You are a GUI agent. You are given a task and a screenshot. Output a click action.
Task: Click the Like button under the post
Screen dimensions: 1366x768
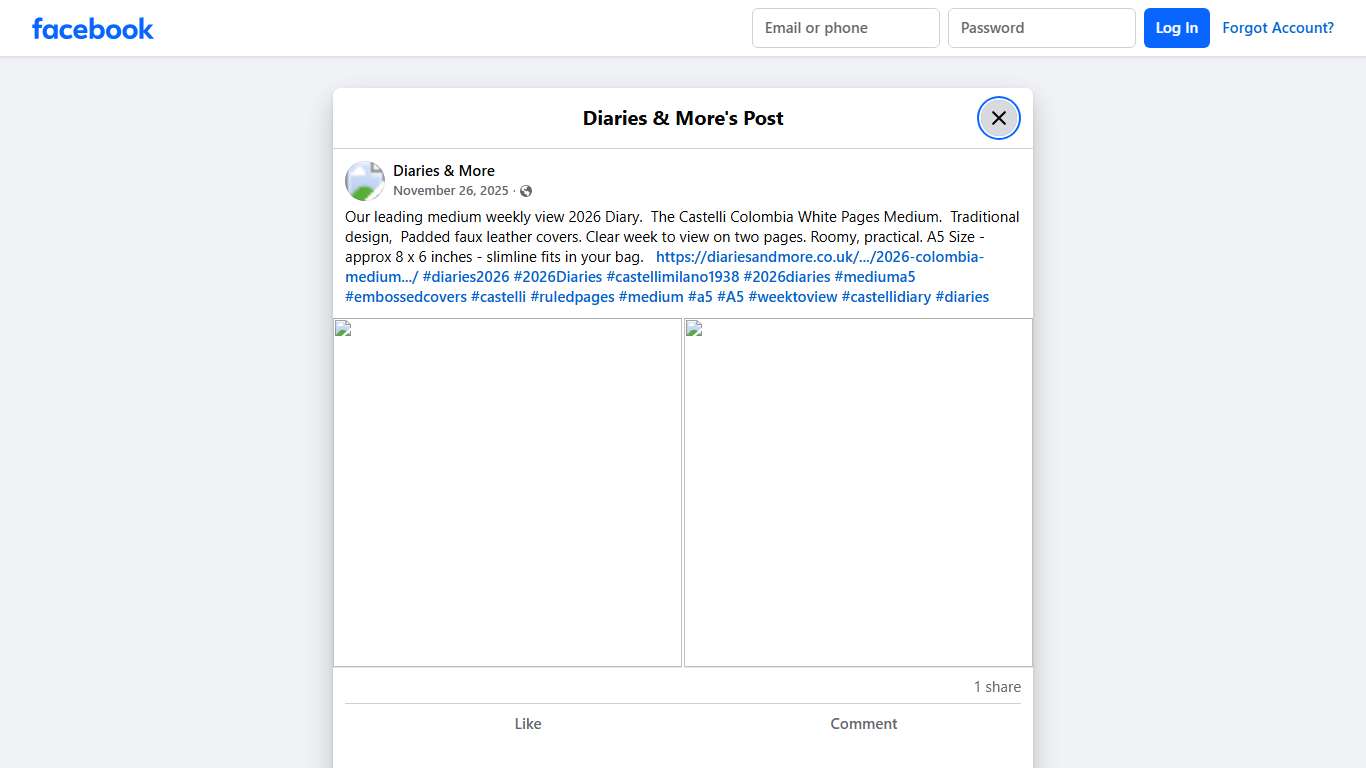coord(528,723)
